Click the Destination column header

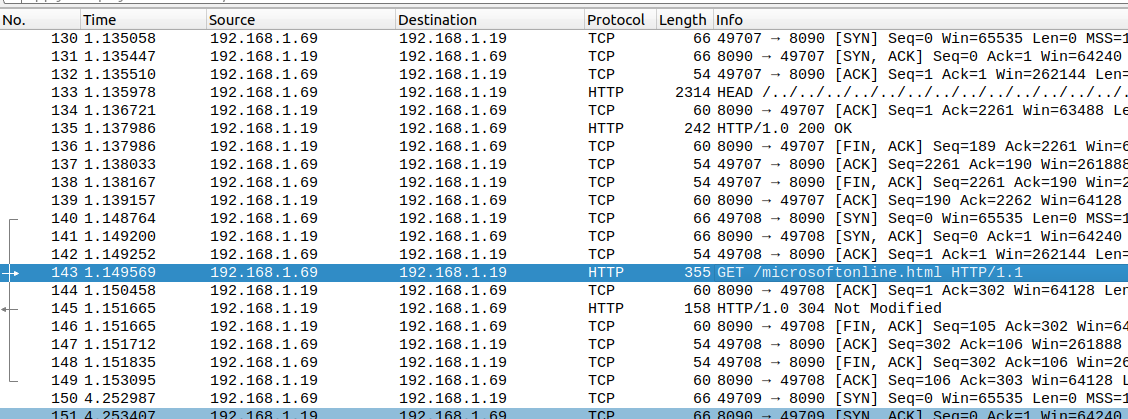[x=488, y=20]
